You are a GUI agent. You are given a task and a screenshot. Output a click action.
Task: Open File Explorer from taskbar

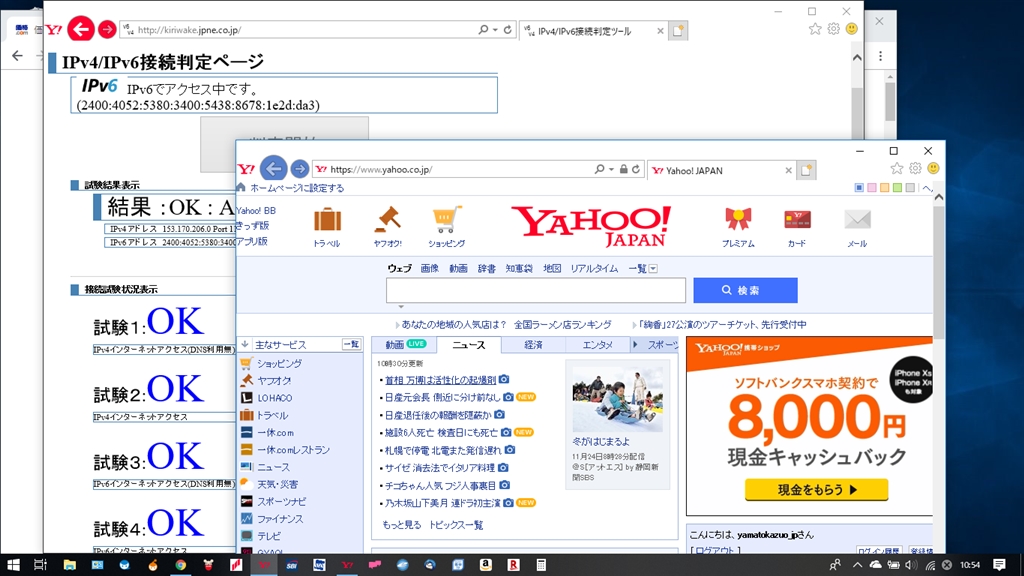69,565
